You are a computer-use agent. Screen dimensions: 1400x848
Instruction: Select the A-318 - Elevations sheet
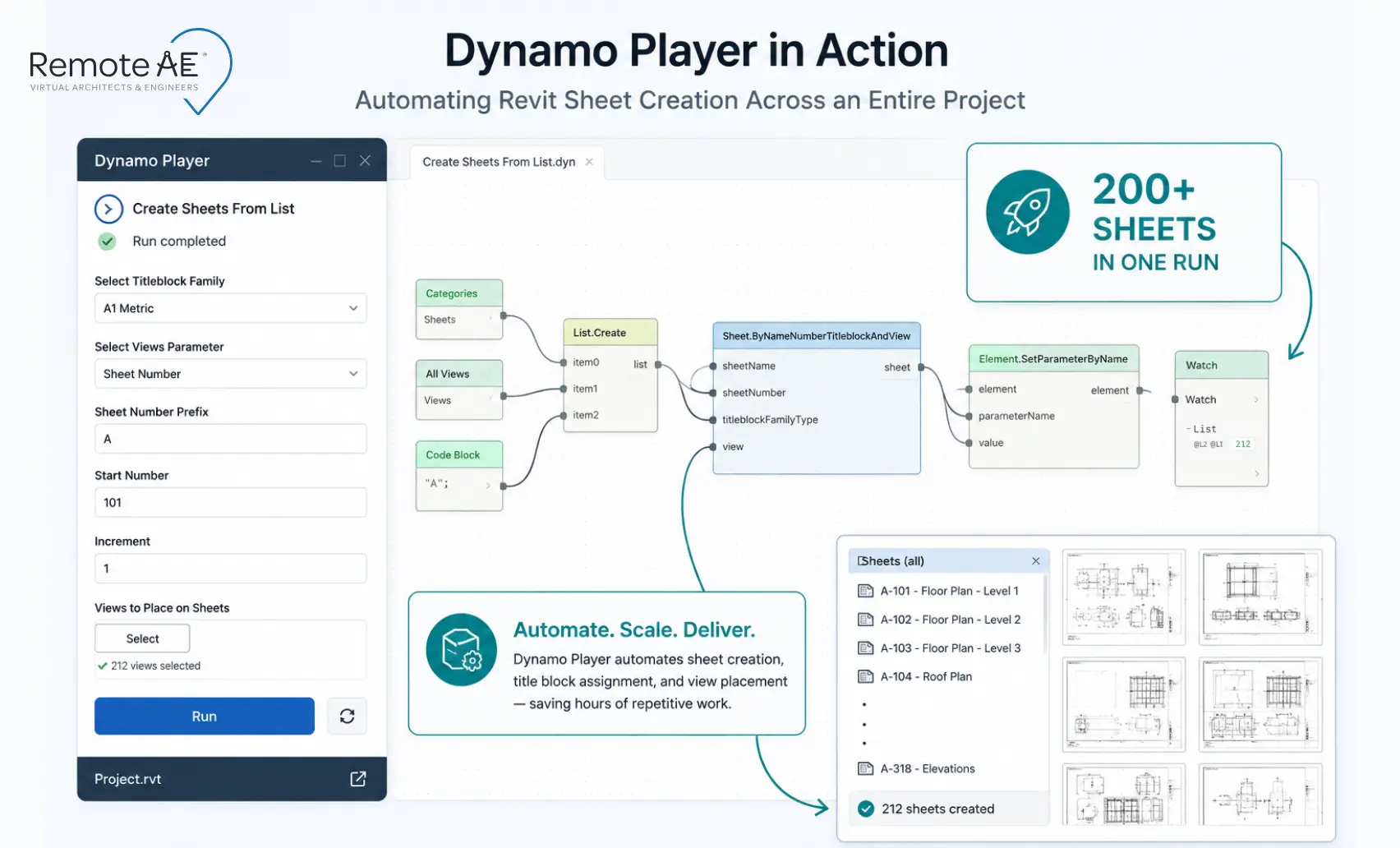click(948, 769)
